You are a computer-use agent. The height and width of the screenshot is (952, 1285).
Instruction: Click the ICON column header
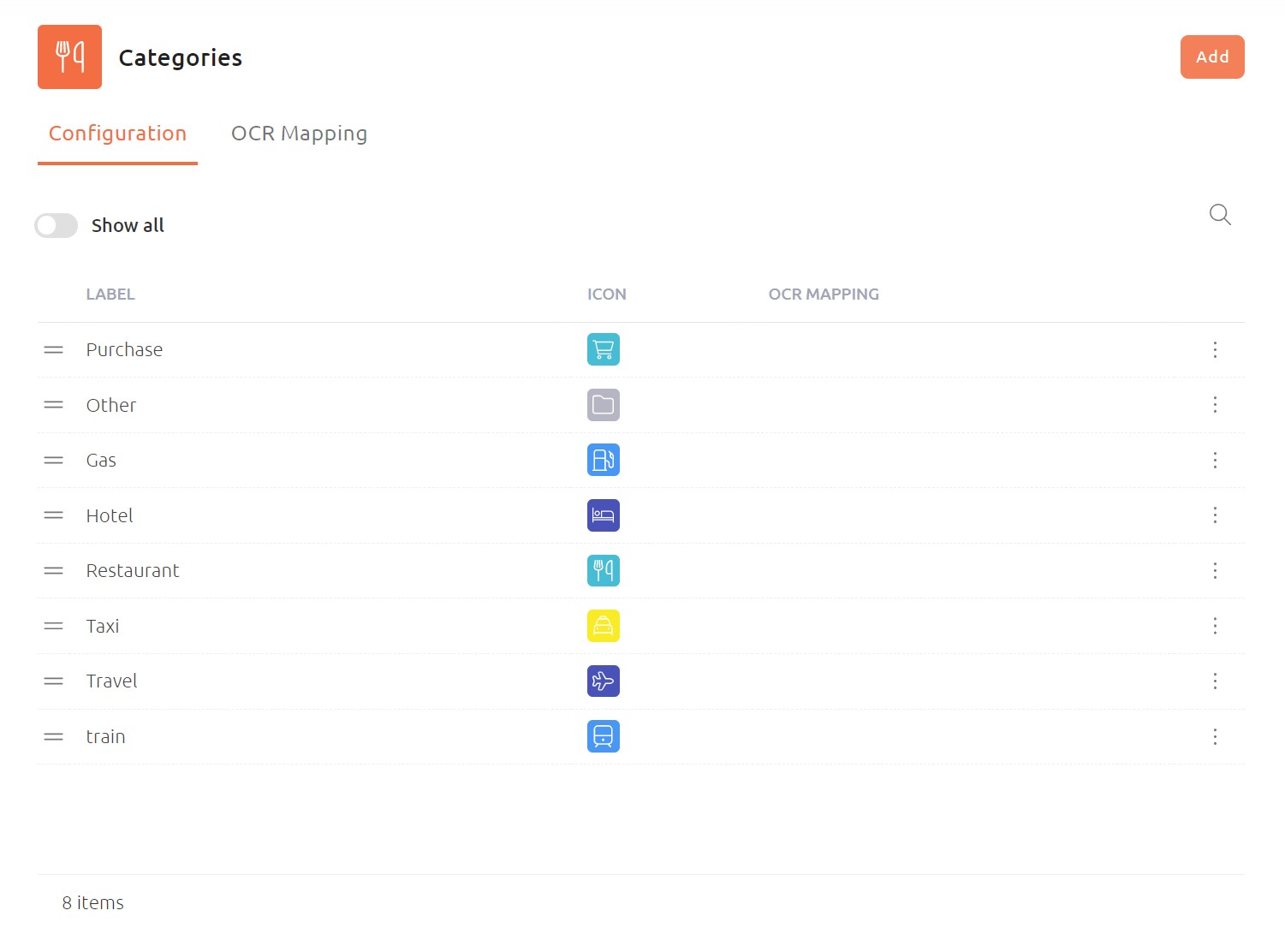[607, 294]
